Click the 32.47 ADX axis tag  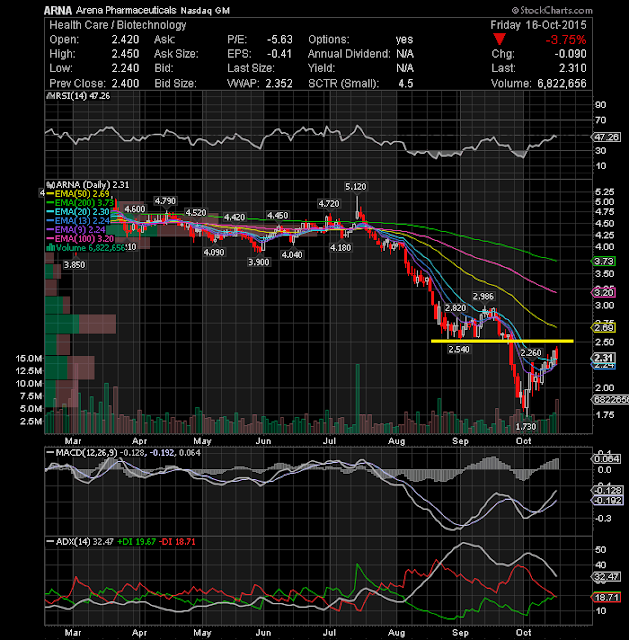[606, 577]
